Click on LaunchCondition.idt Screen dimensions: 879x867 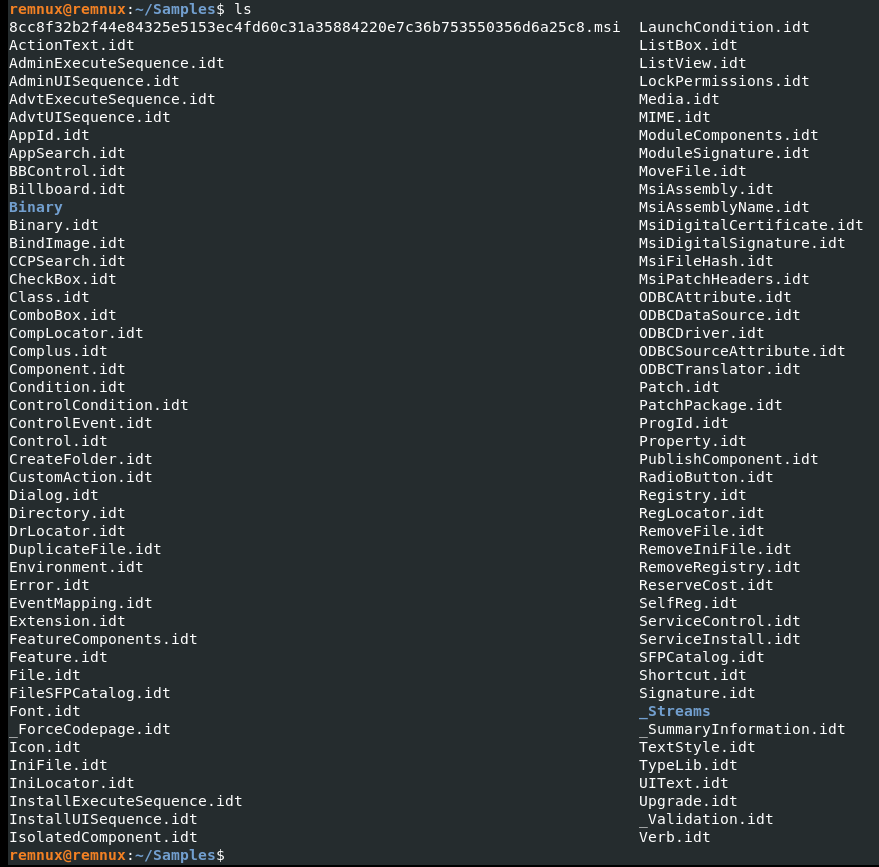[724, 27]
